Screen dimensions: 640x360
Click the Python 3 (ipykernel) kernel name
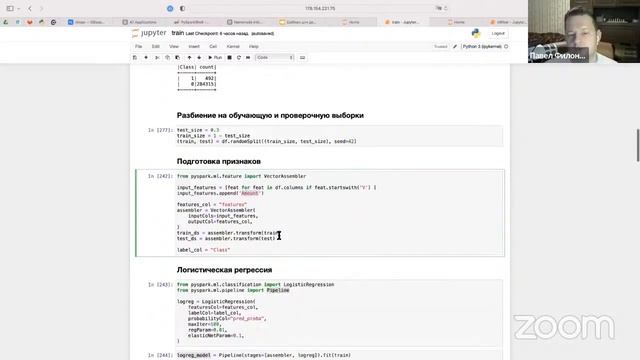[482, 47]
